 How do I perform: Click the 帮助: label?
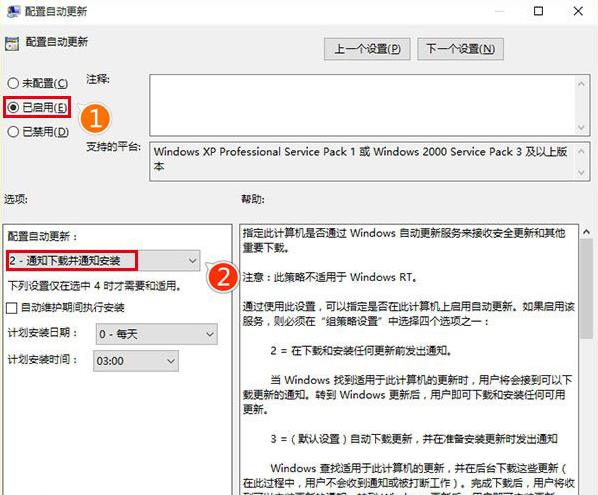coord(253,199)
